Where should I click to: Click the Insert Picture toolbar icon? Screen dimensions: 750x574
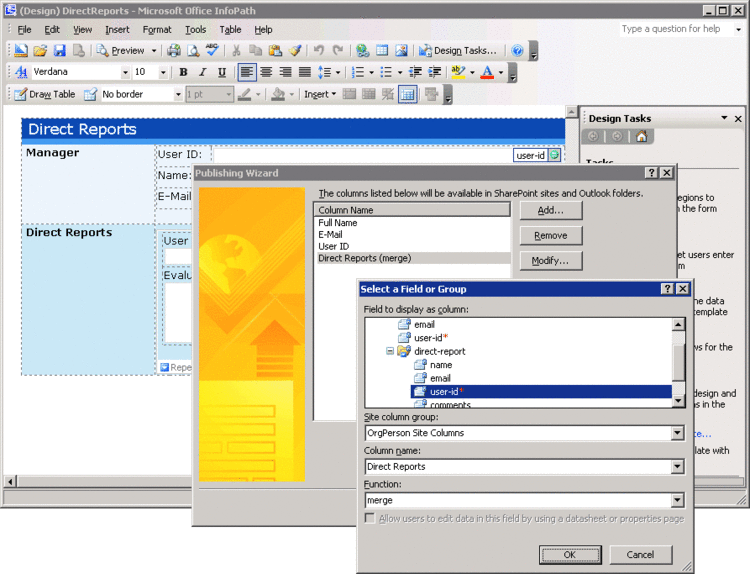[401, 50]
